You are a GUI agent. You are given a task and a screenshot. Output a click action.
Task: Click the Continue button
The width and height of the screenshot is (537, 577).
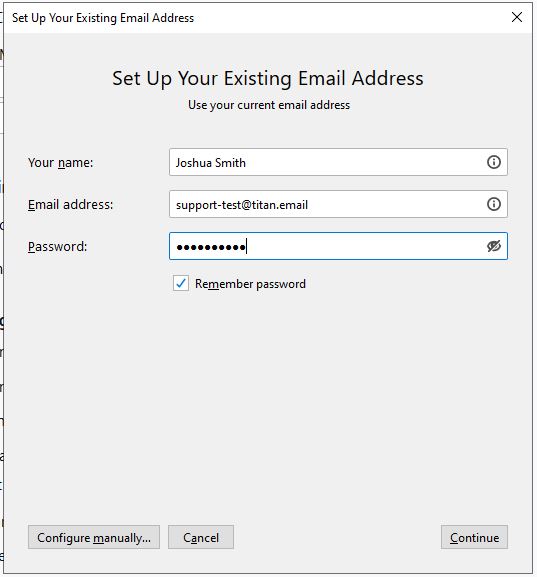(x=474, y=537)
